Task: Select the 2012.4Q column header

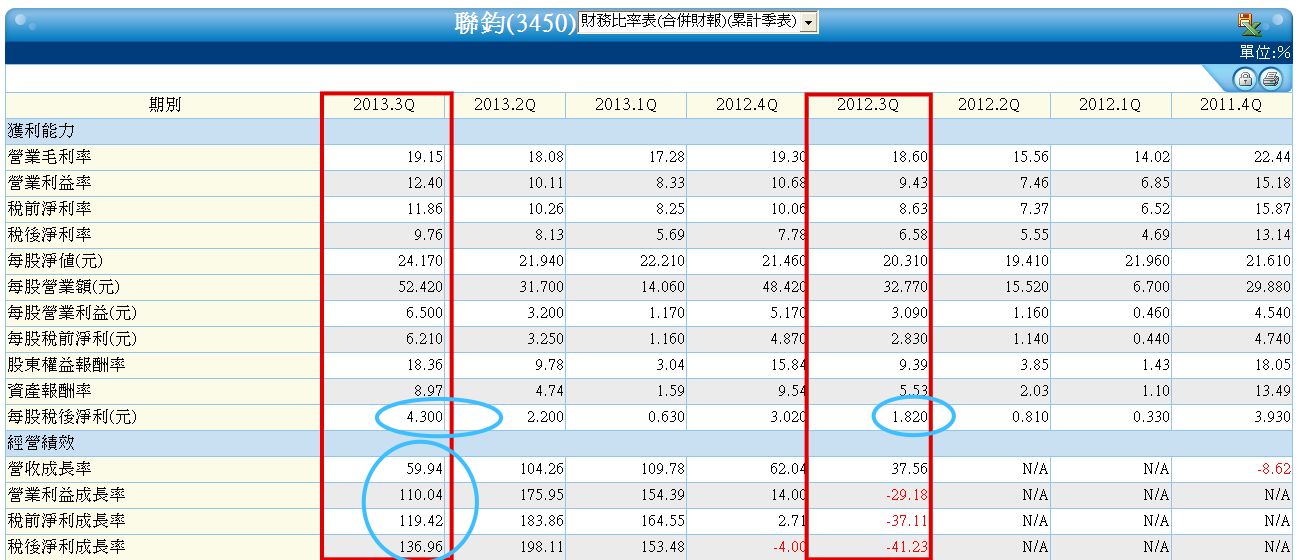Action: [x=746, y=105]
